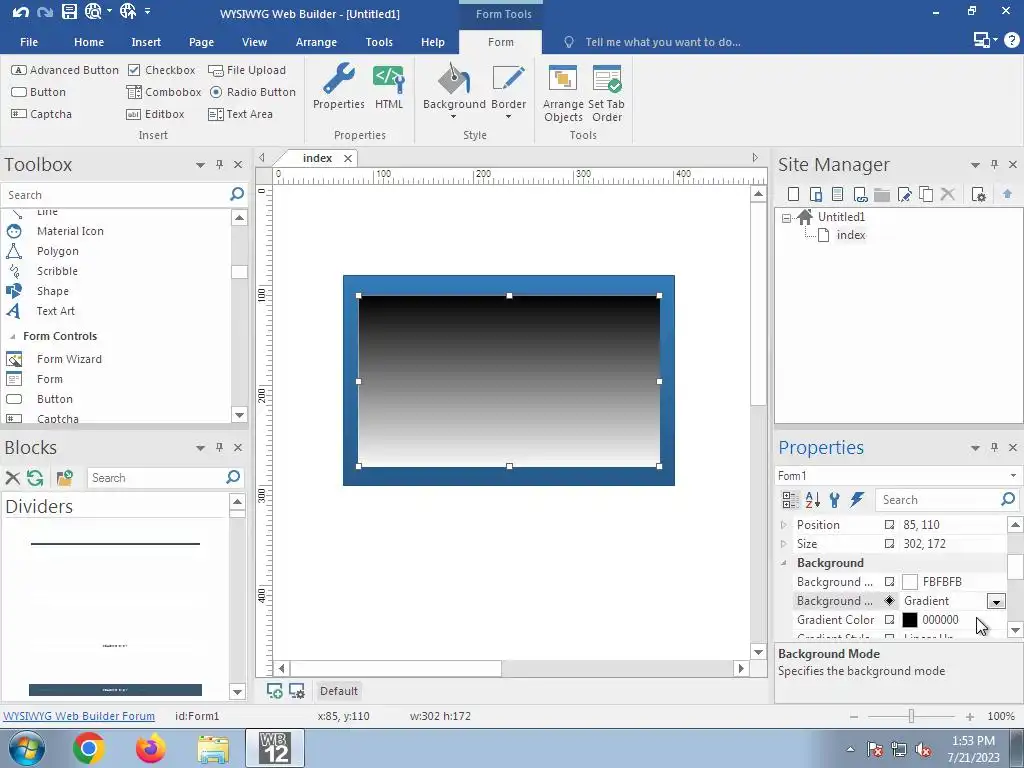Click the black Gradient Color swatch
The image size is (1024, 768).
[910, 620]
